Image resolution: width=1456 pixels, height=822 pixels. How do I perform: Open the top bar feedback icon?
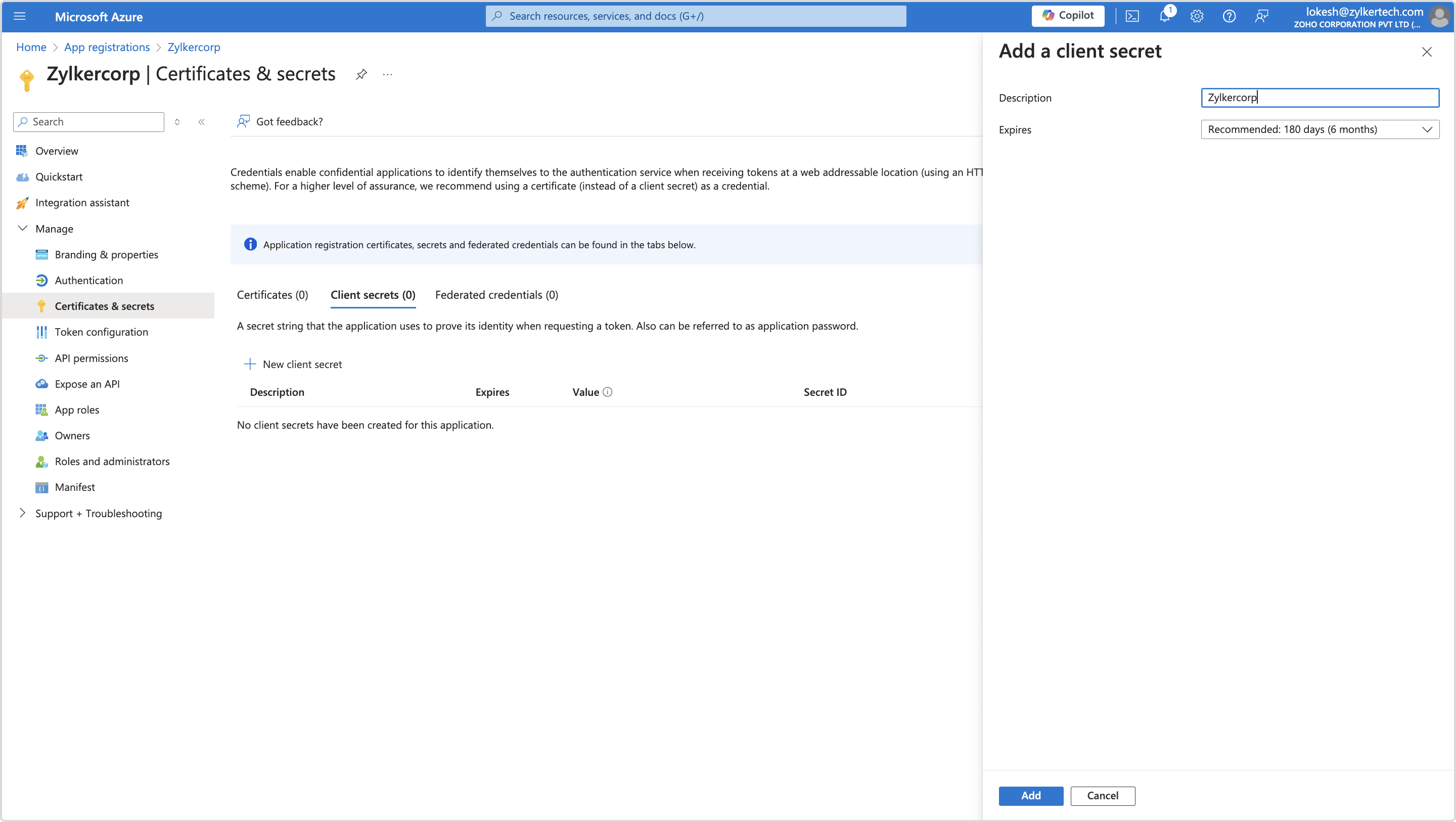point(1261,16)
